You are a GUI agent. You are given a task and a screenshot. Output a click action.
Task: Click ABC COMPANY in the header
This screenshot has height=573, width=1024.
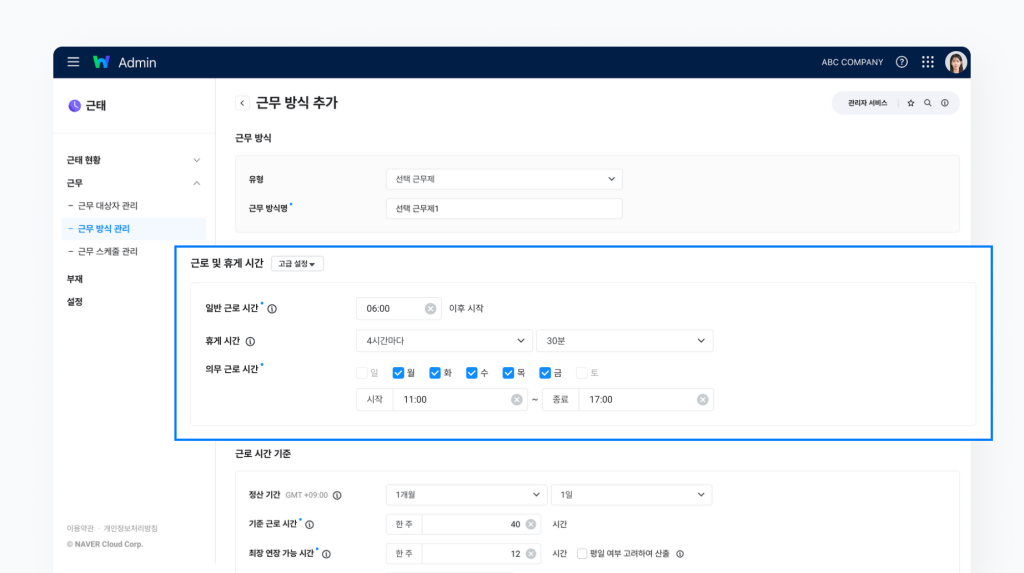pos(852,62)
